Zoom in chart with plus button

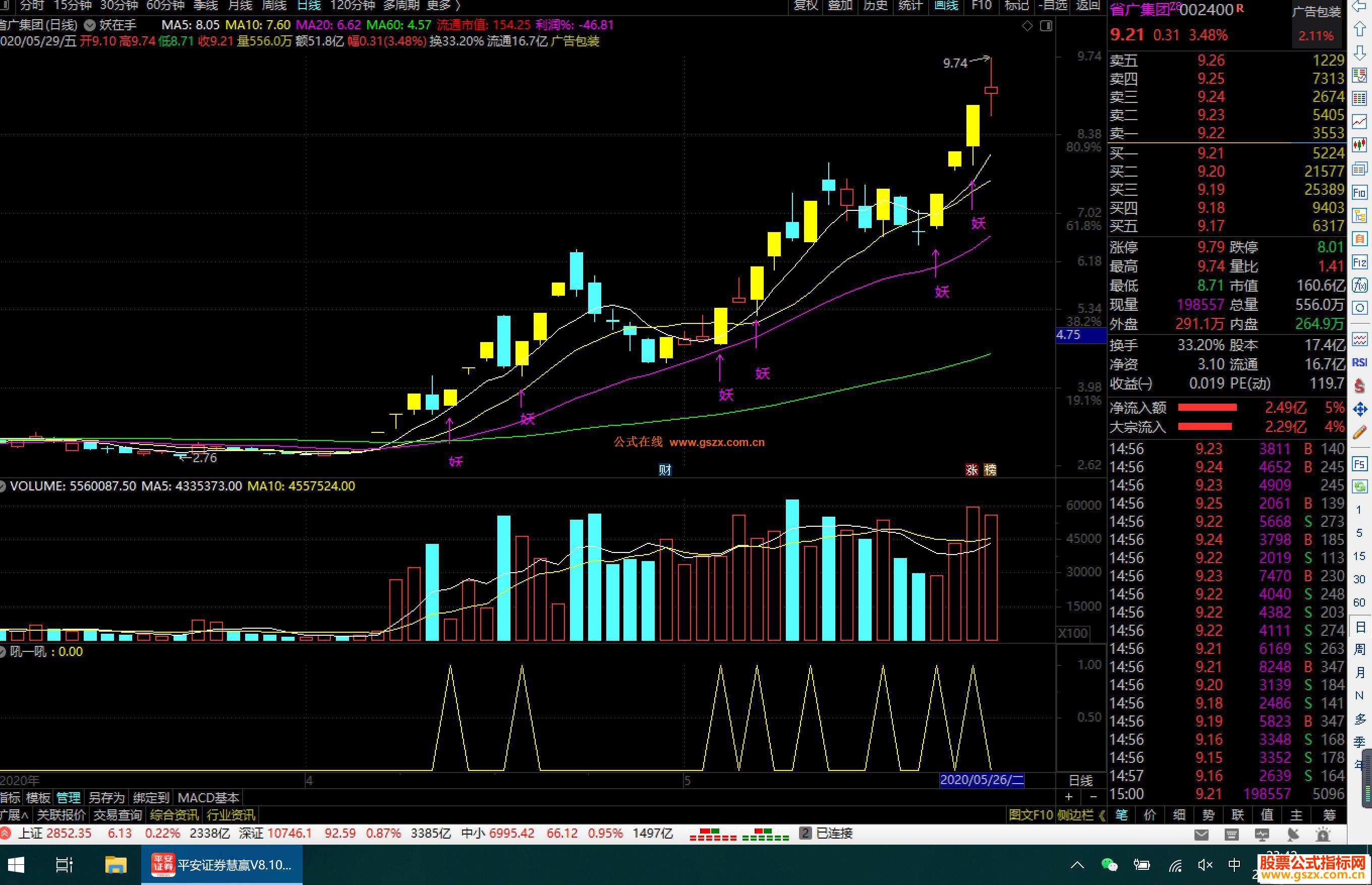point(1069,797)
